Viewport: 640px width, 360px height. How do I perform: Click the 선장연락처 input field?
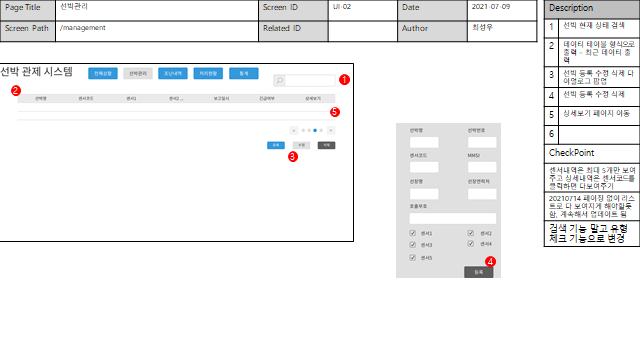coord(482,194)
